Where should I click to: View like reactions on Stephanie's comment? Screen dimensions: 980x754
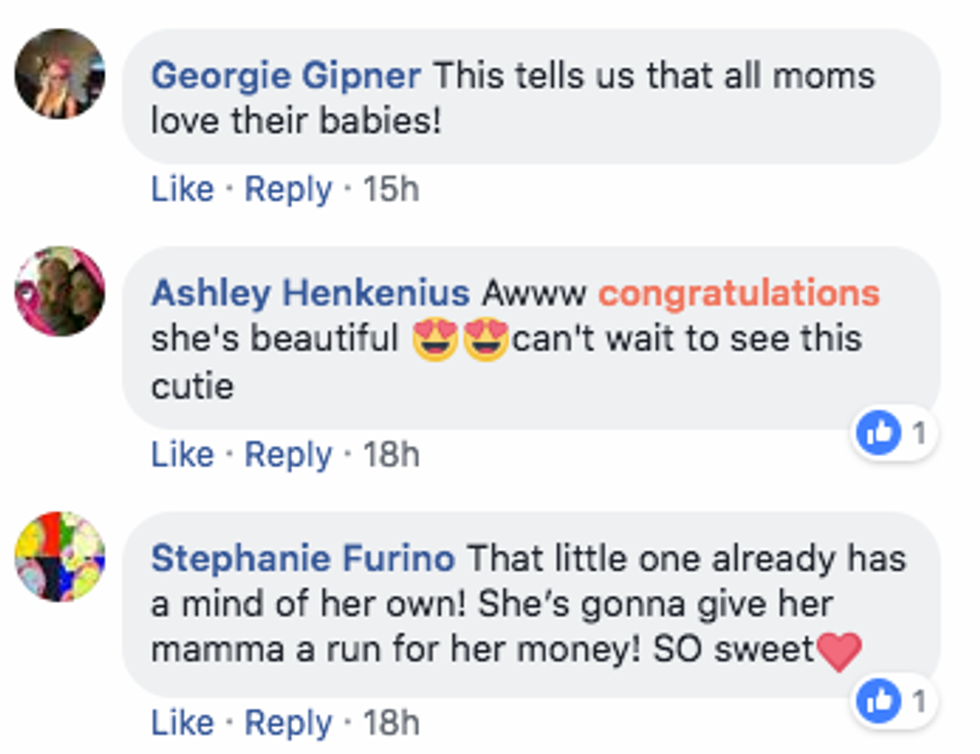(893, 701)
